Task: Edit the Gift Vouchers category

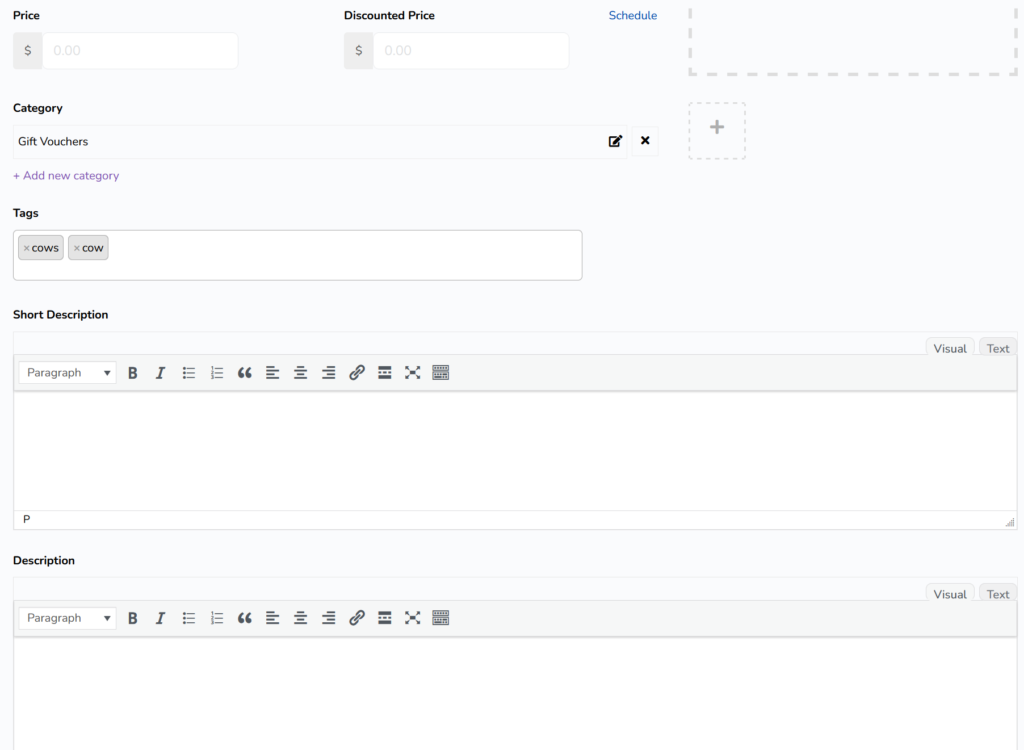Action: coord(615,141)
